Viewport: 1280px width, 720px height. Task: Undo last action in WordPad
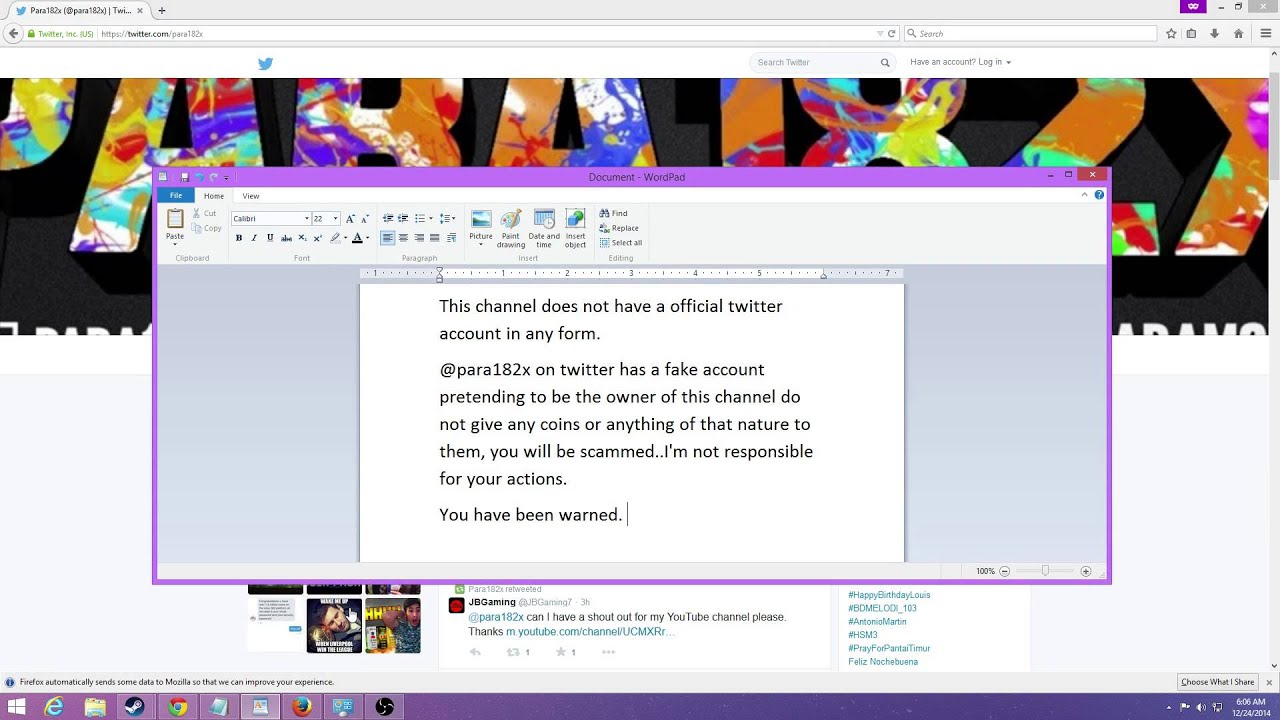[199, 177]
